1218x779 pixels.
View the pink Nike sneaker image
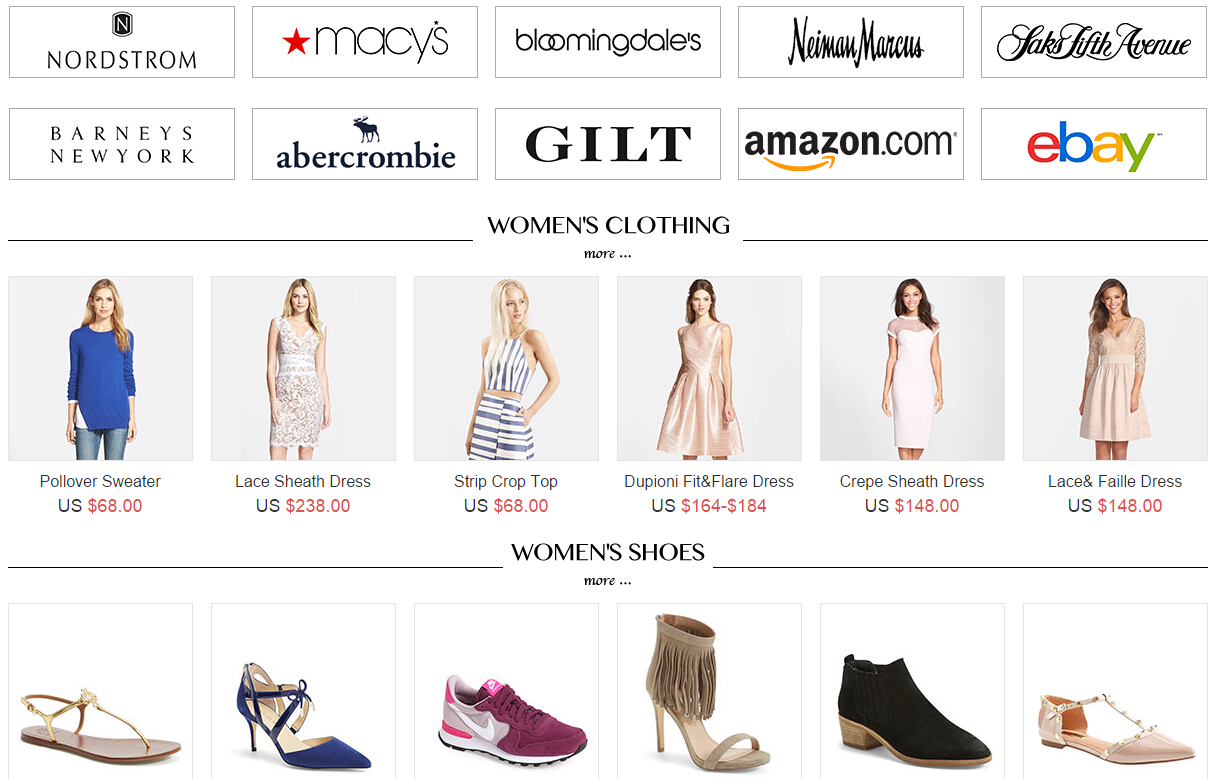click(506, 691)
